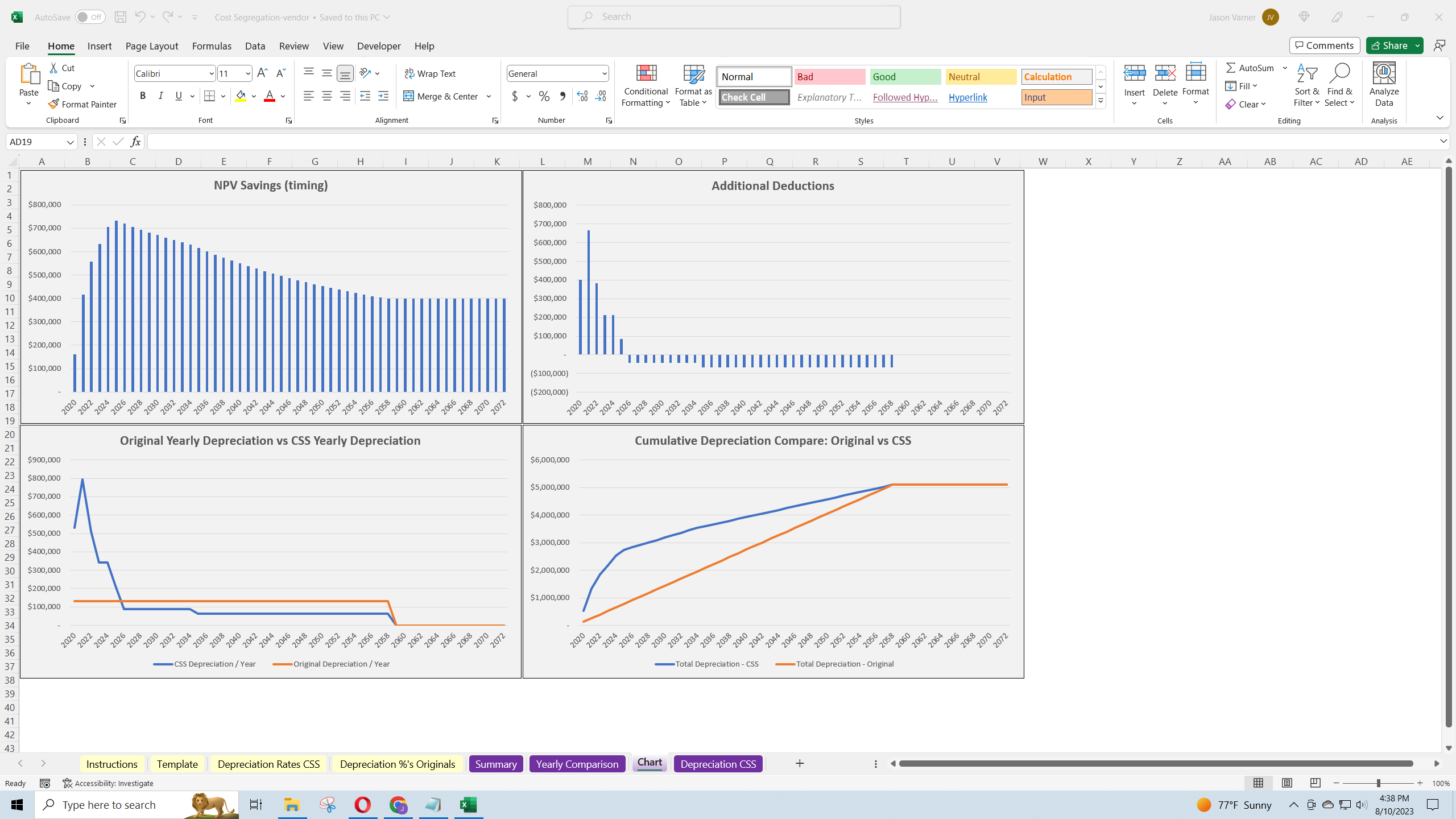Open Conditional Formatting menu

point(646,85)
